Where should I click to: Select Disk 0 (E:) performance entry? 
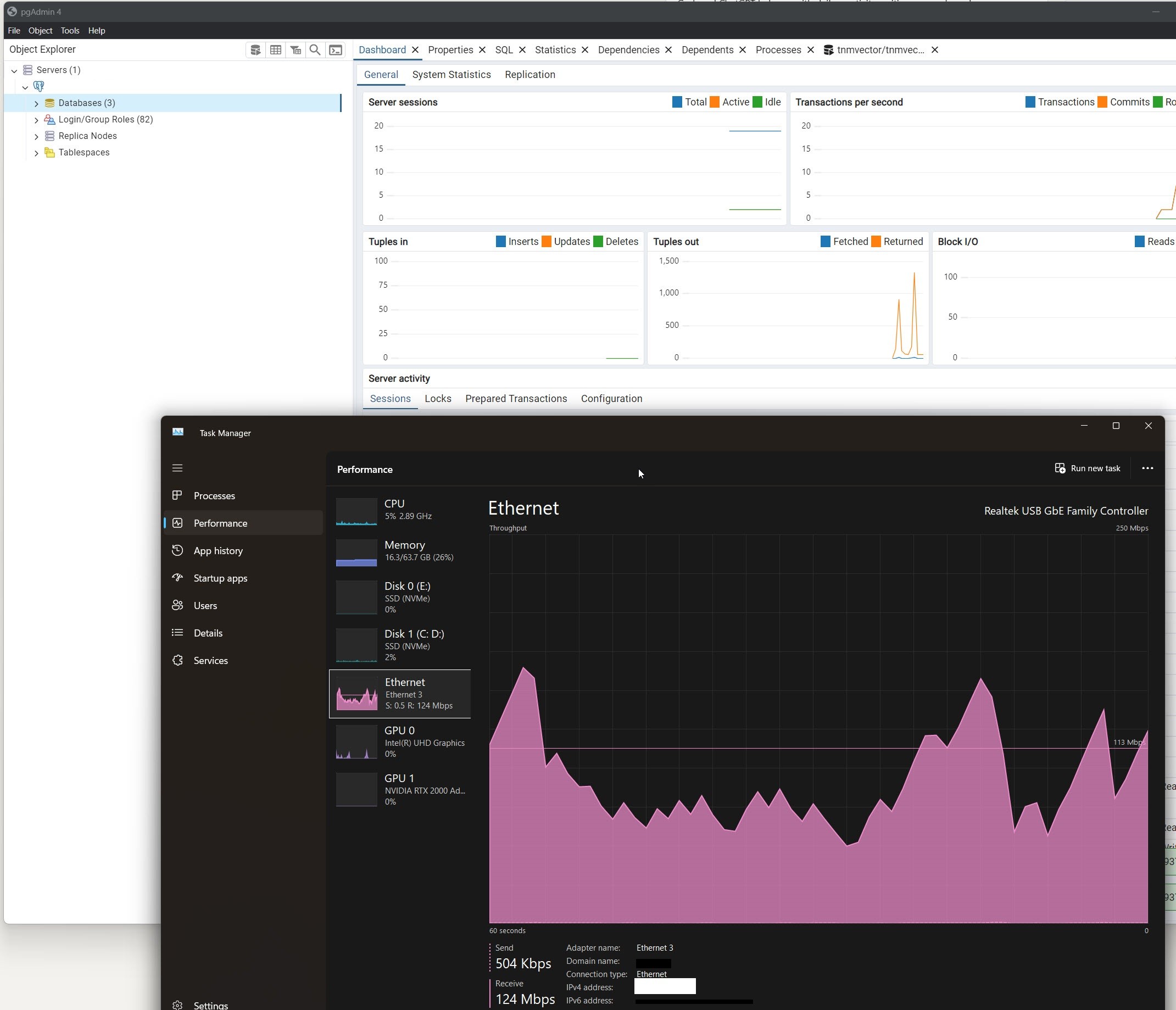[400, 597]
